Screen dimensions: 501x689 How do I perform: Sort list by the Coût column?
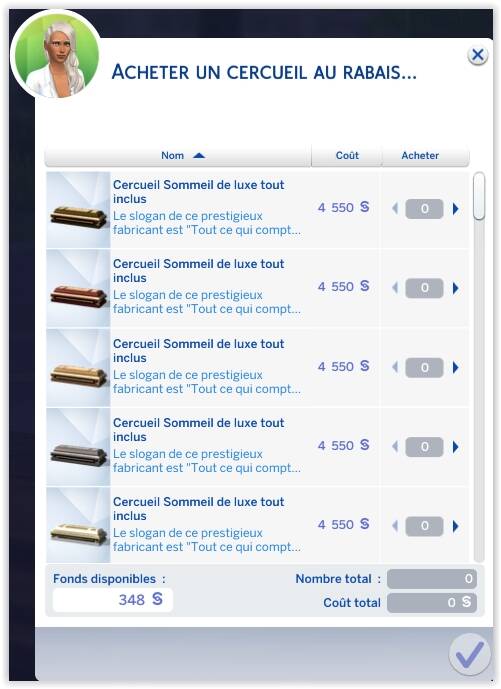[x=347, y=156]
